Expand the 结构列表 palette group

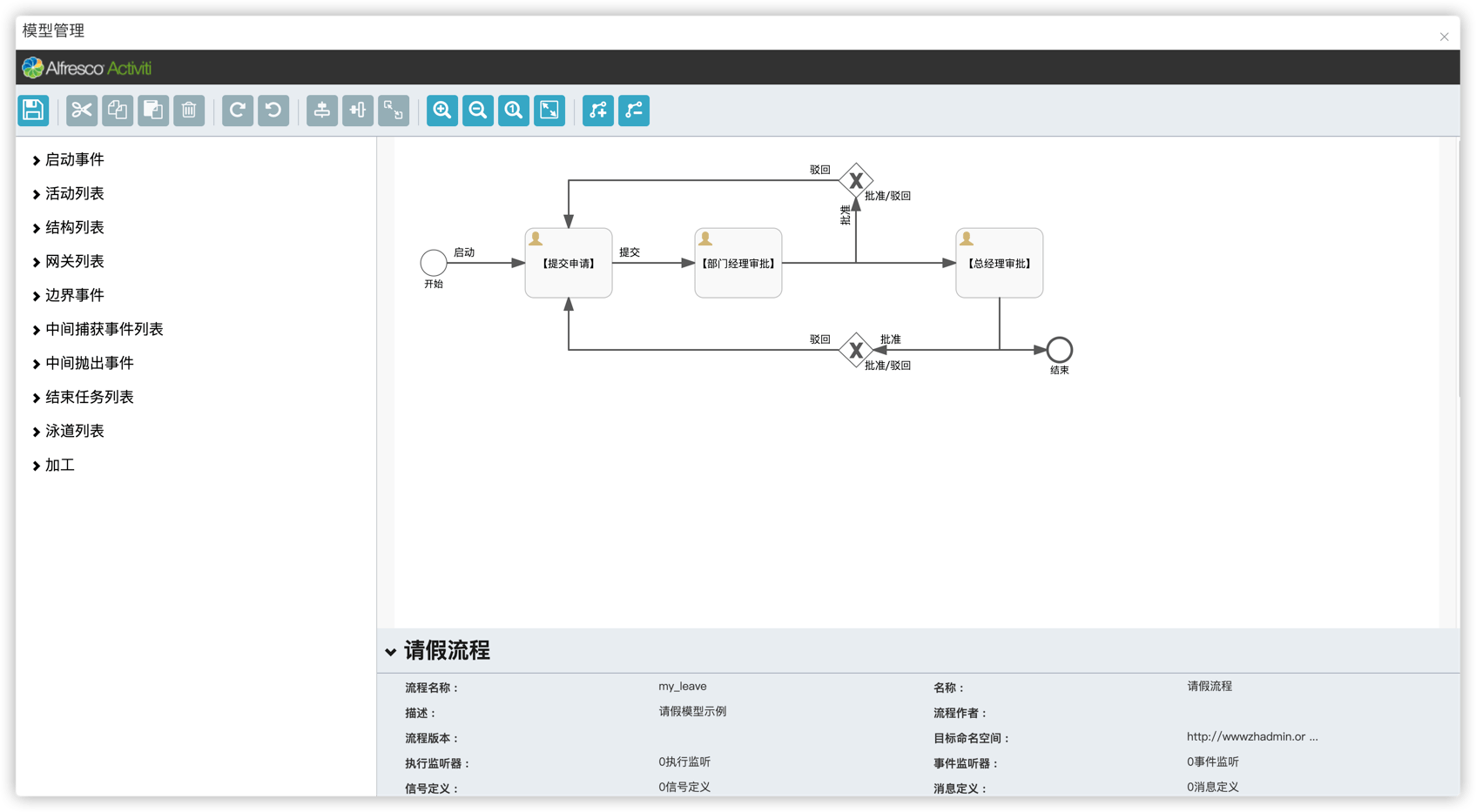pos(68,228)
